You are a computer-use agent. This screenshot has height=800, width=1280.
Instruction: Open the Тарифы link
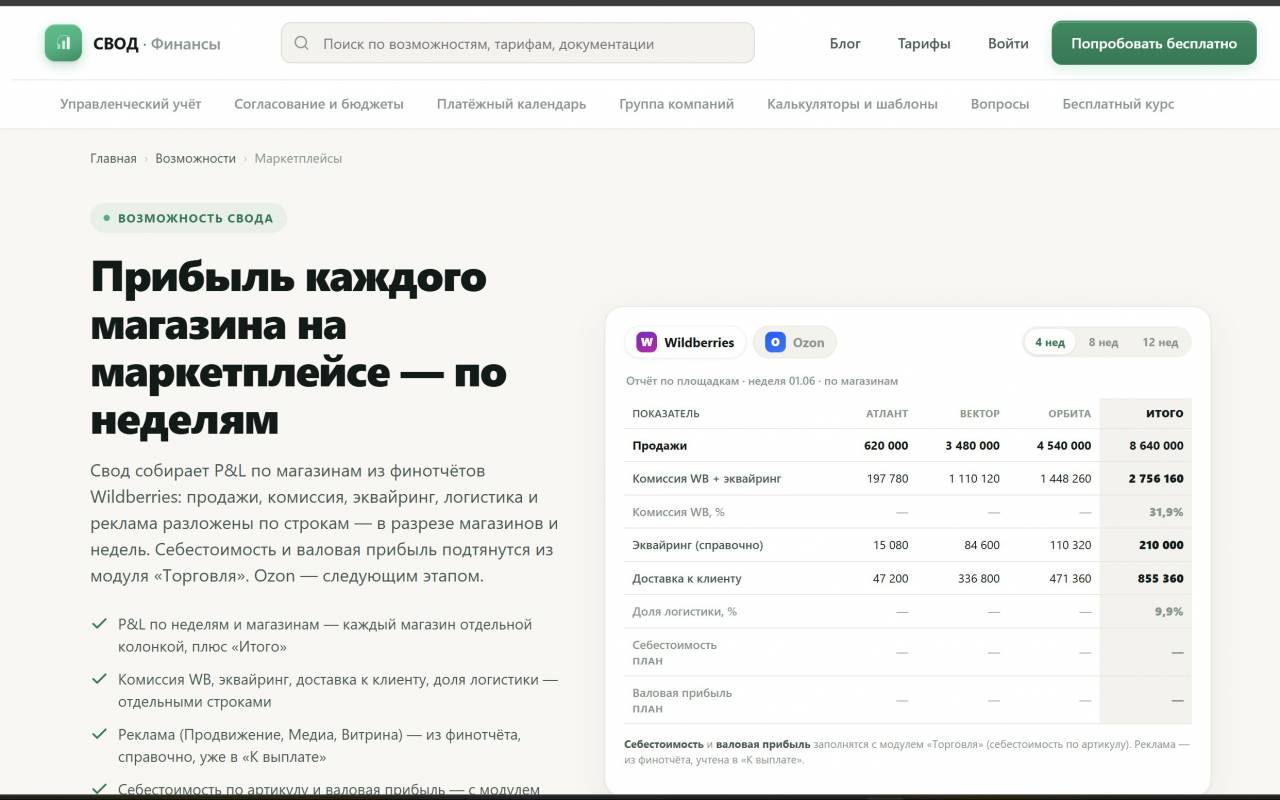coord(924,44)
